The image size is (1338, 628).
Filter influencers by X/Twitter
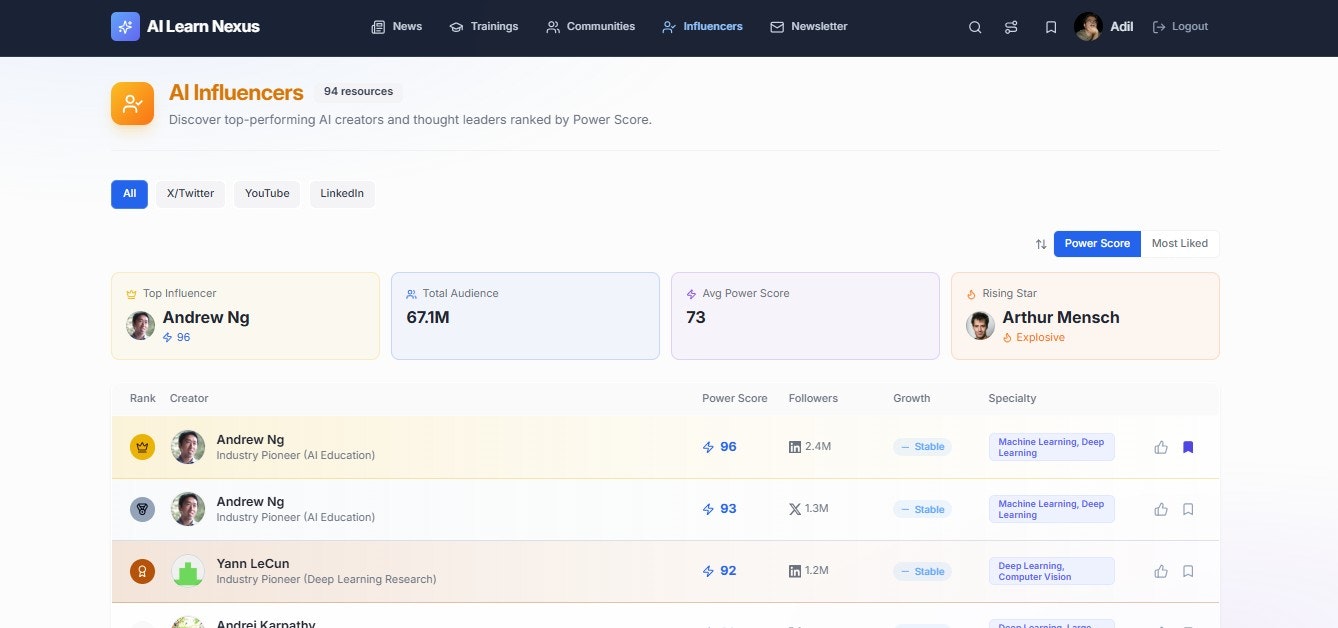coord(190,194)
